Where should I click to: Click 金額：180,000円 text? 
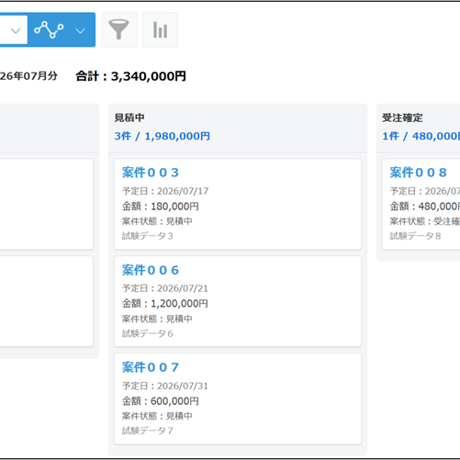[160, 206]
